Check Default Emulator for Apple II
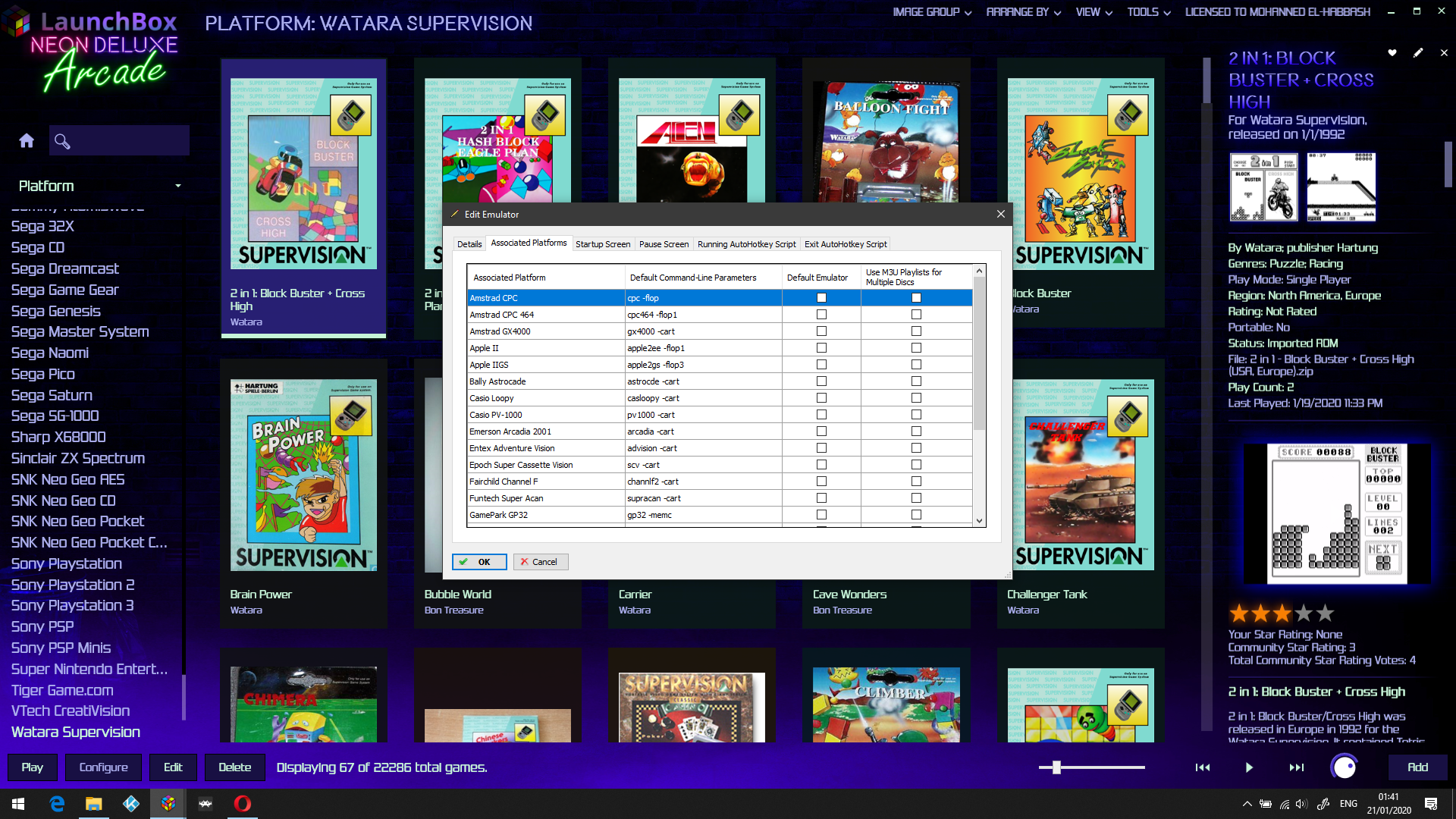 [x=821, y=348]
